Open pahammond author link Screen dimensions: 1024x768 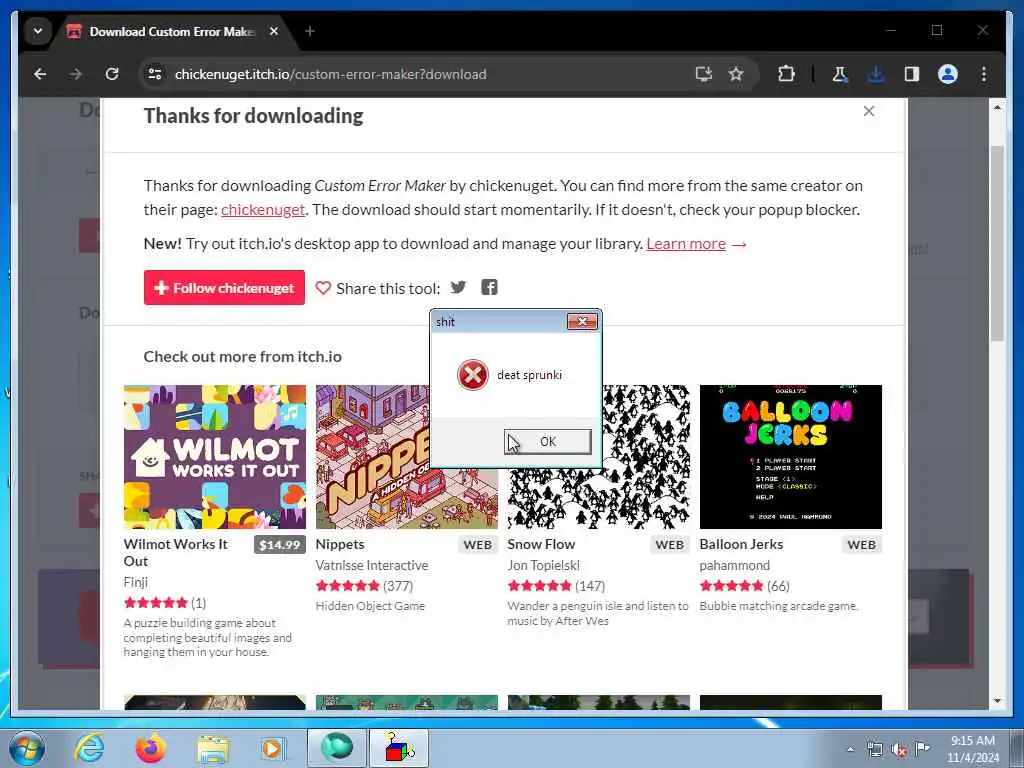pyautogui.click(x=734, y=565)
